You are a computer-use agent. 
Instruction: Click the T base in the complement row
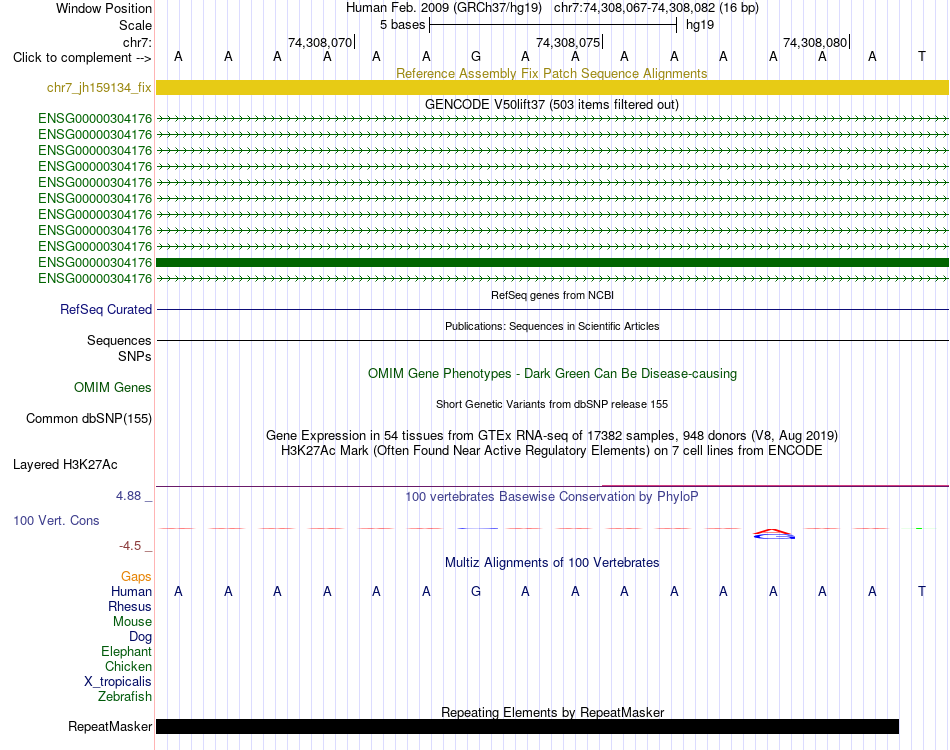(x=922, y=56)
